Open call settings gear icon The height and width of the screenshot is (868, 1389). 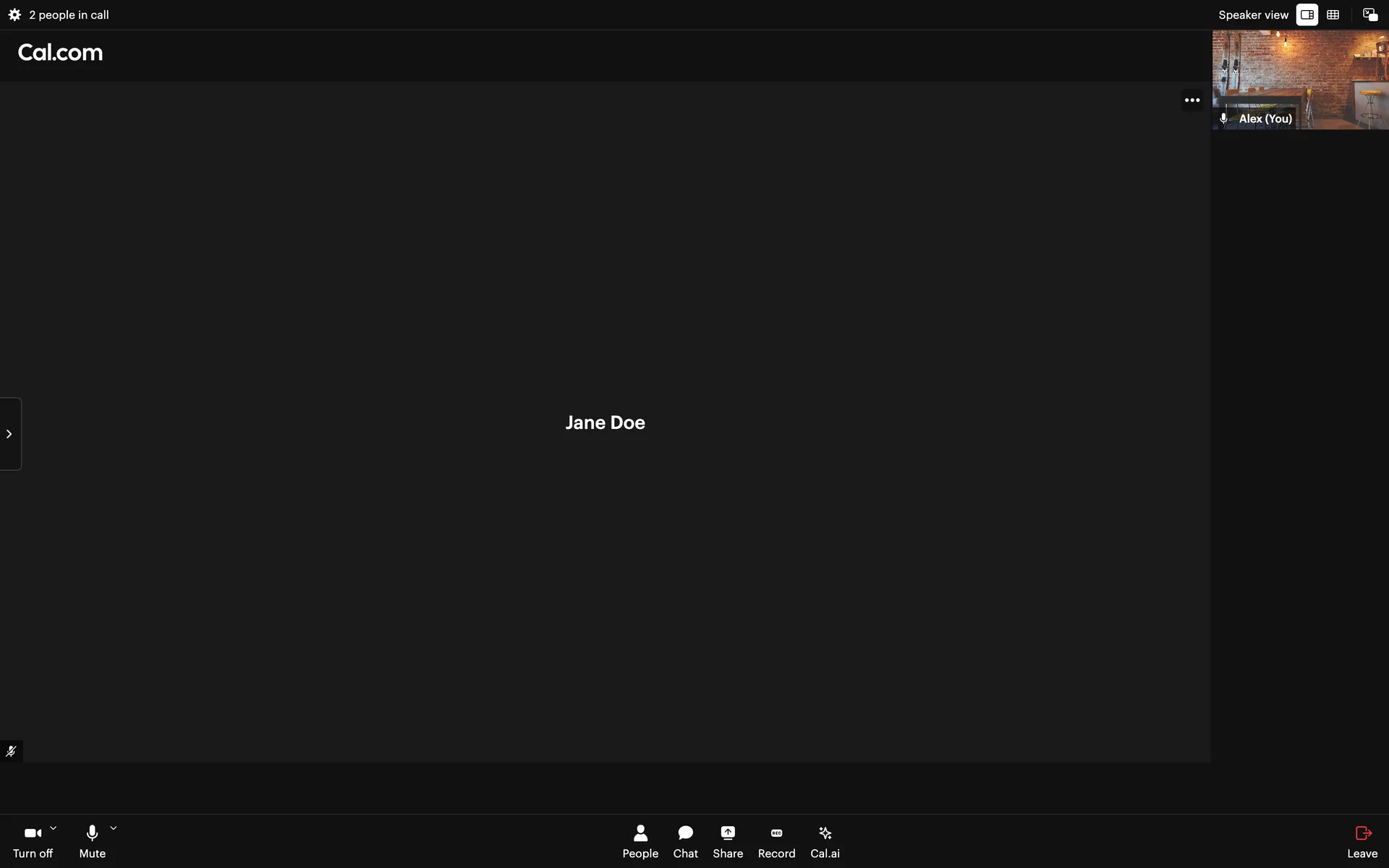[14, 14]
